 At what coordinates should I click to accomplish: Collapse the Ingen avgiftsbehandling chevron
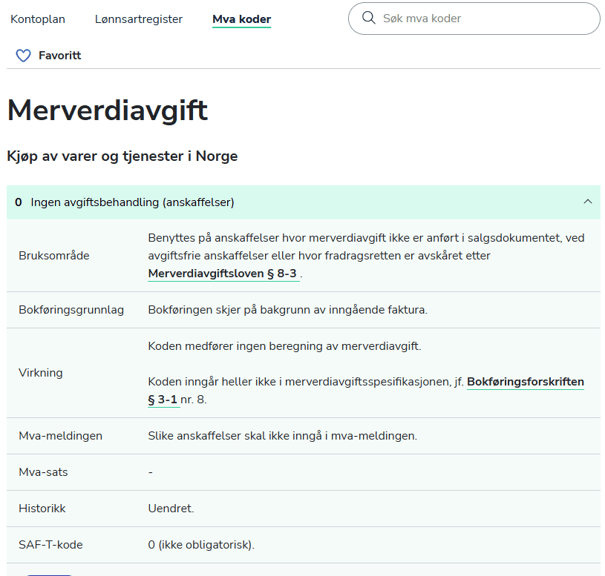click(x=587, y=202)
